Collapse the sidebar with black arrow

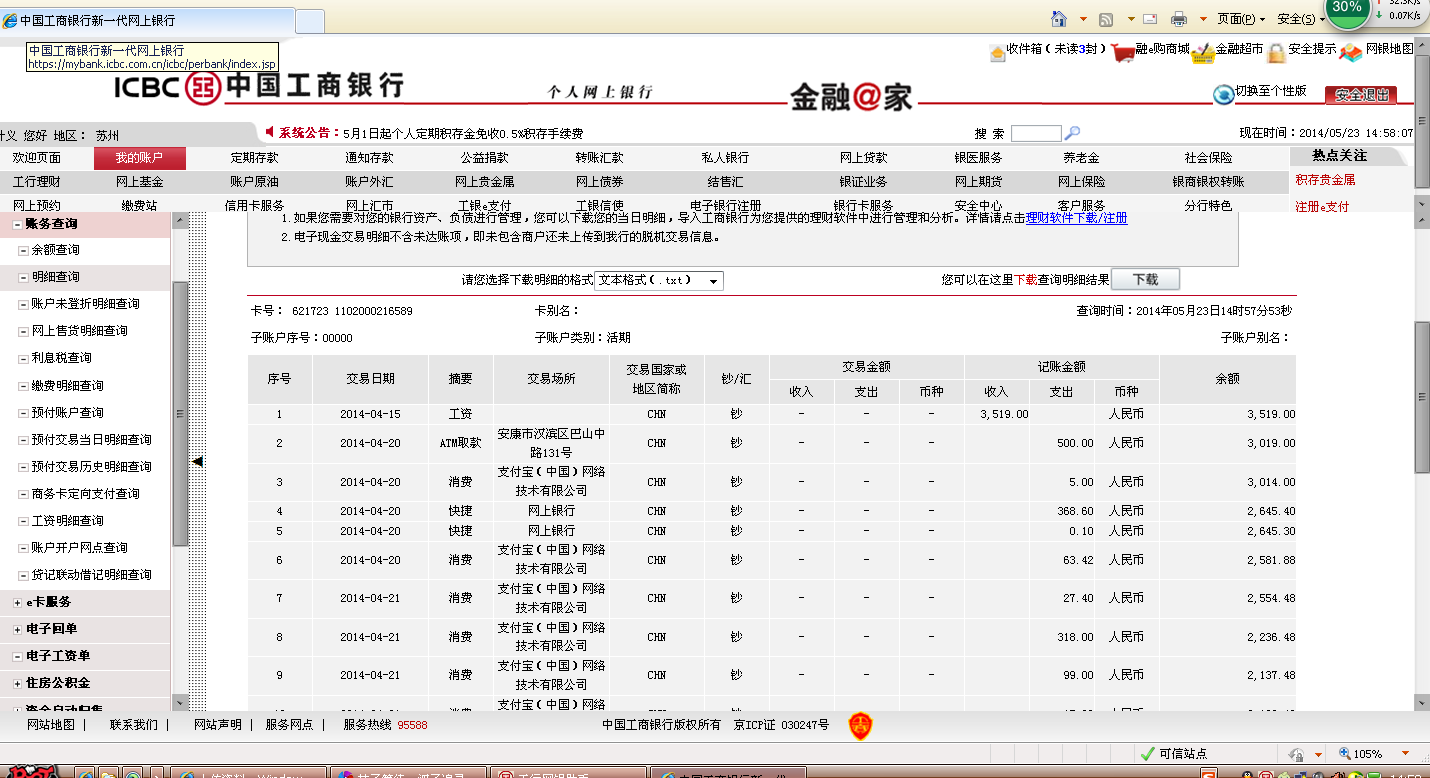pyautogui.click(x=198, y=461)
